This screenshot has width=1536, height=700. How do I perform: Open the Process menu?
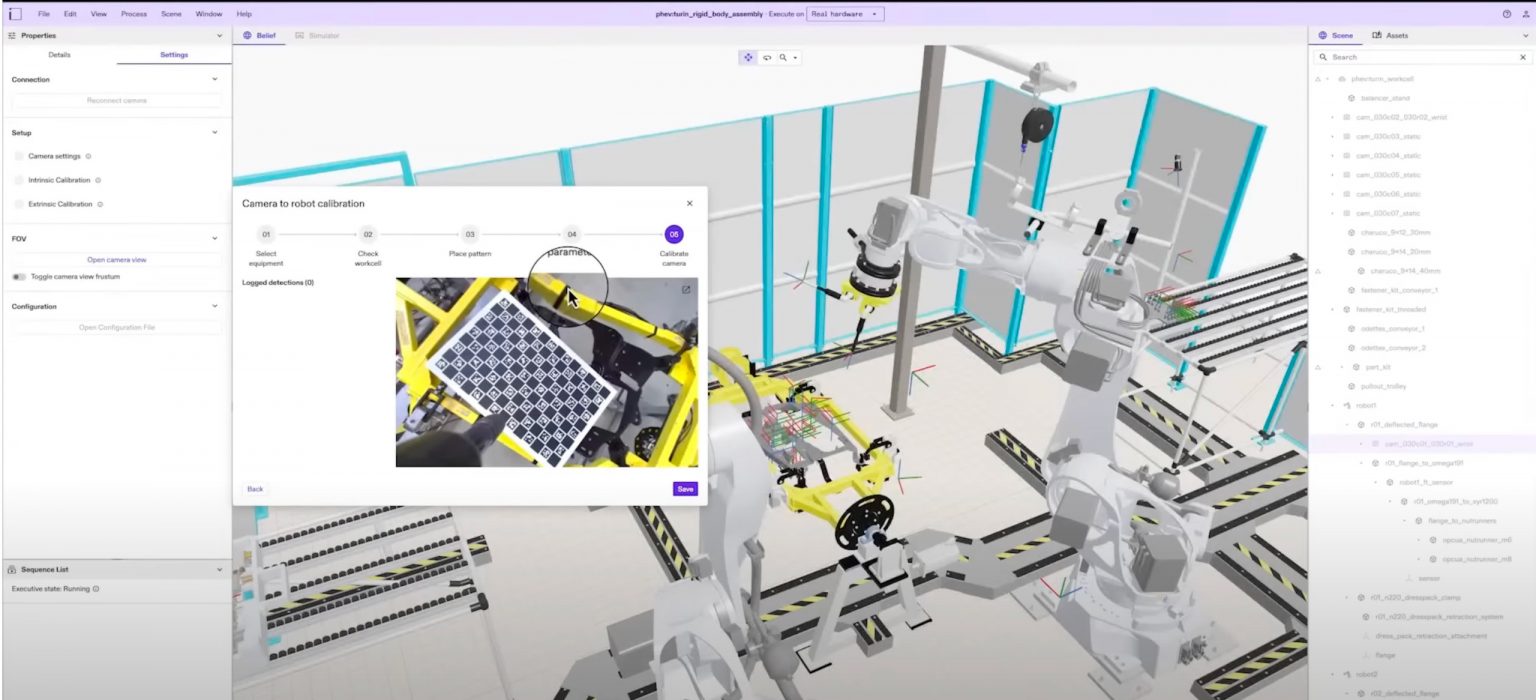click(x=134, y=14)
